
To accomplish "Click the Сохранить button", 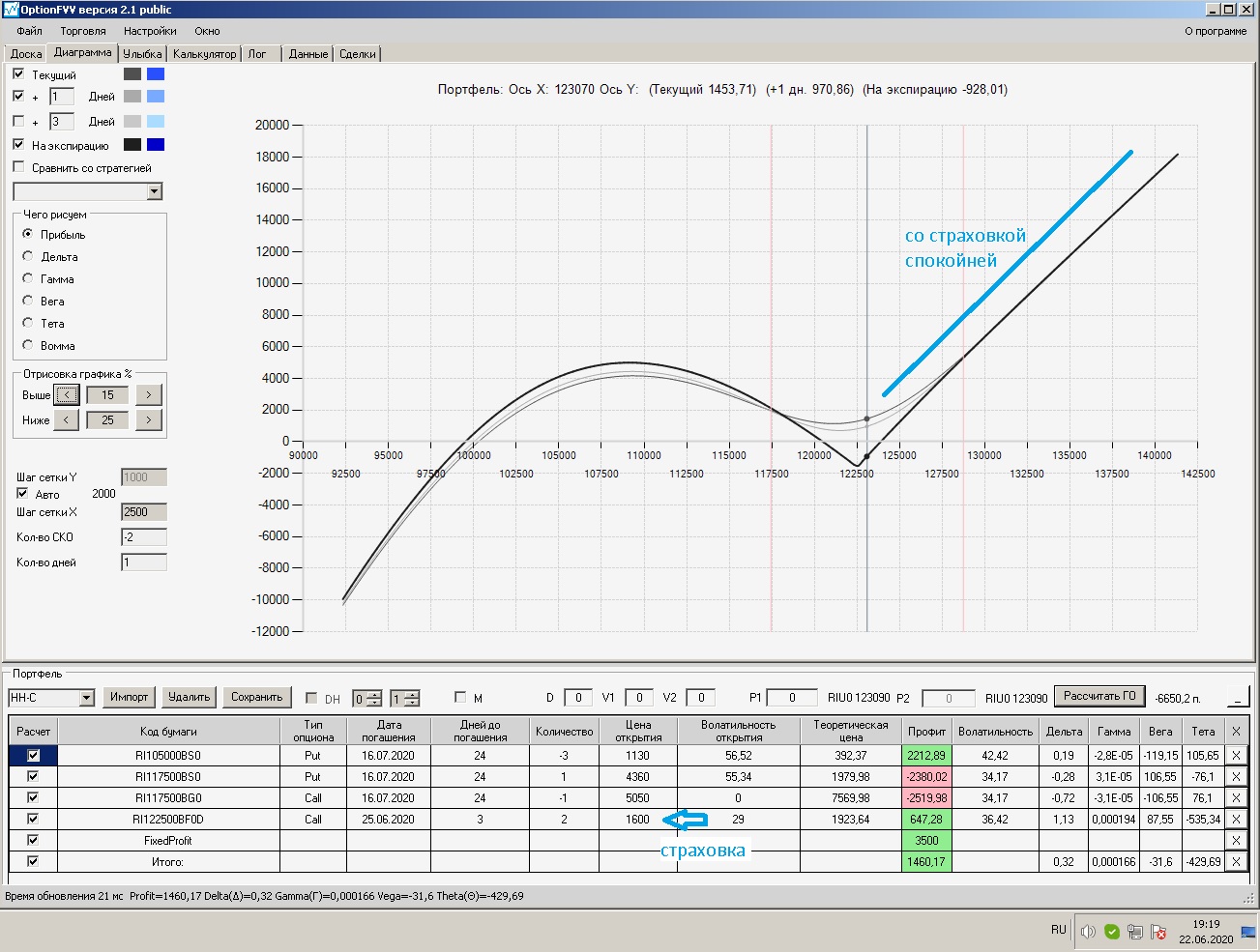I will coord(256,697).
